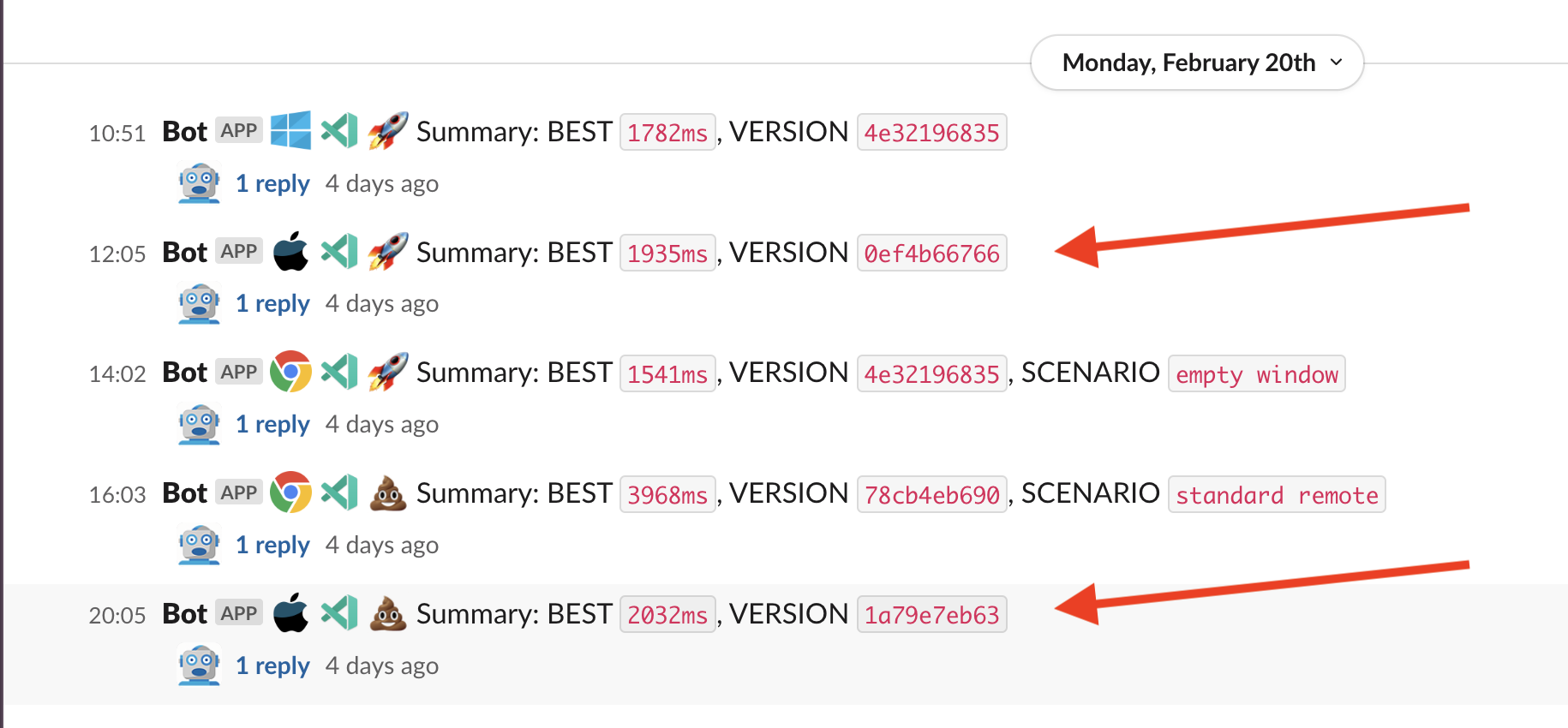This screenshot has height=728, width=1568.
Task: Open the 1 reply thread of the 20:05 message
Action: click(272, 665)
